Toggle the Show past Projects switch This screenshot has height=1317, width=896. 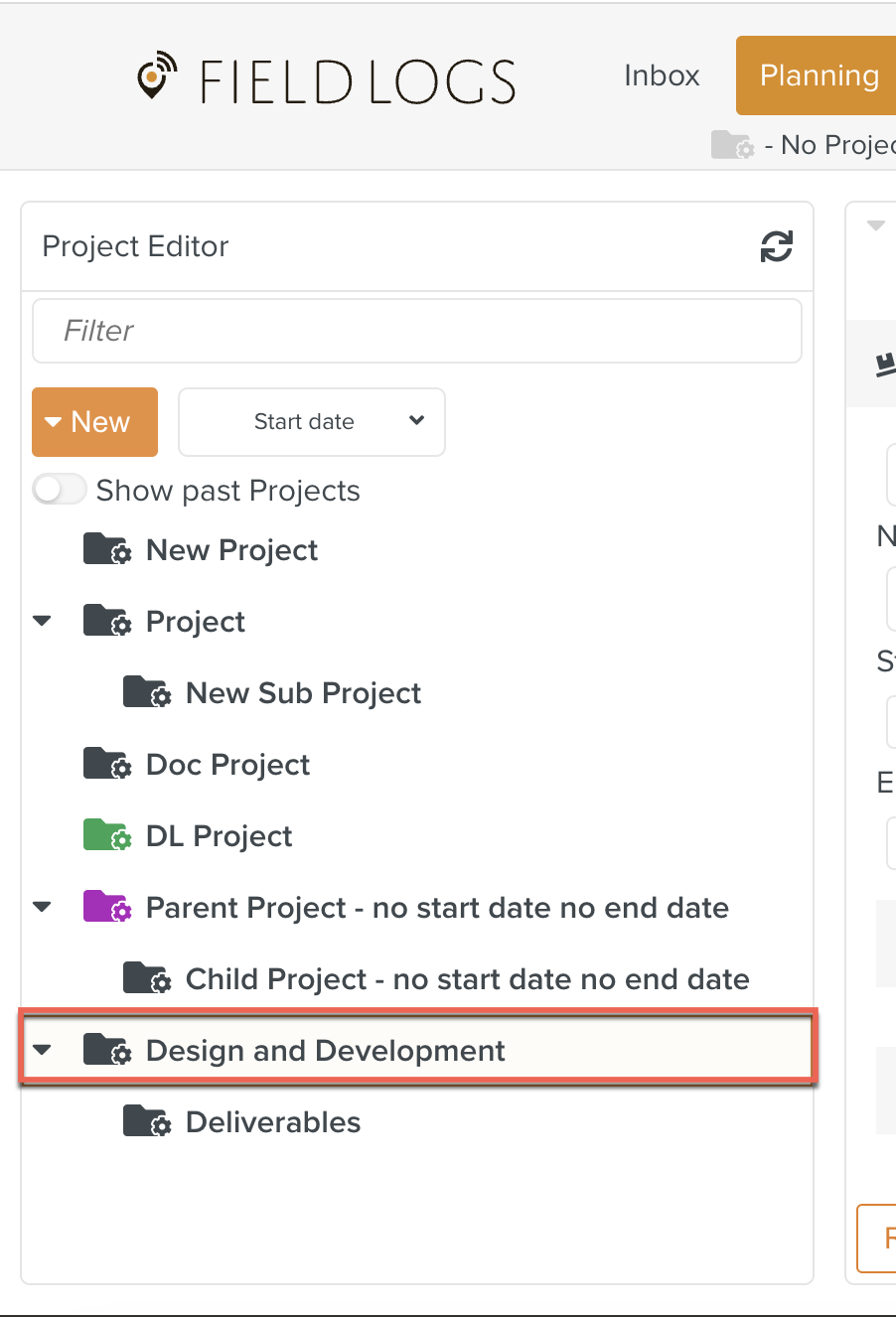[x=60, y=490]
